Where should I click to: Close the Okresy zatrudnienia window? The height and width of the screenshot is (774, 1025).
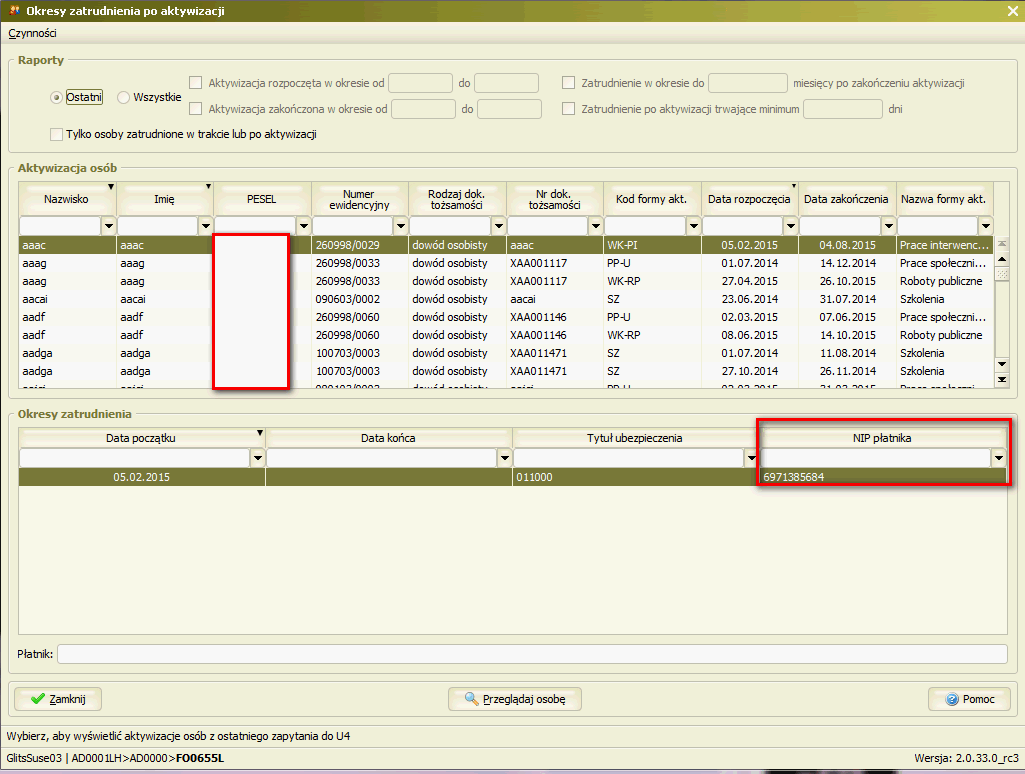1013,11
